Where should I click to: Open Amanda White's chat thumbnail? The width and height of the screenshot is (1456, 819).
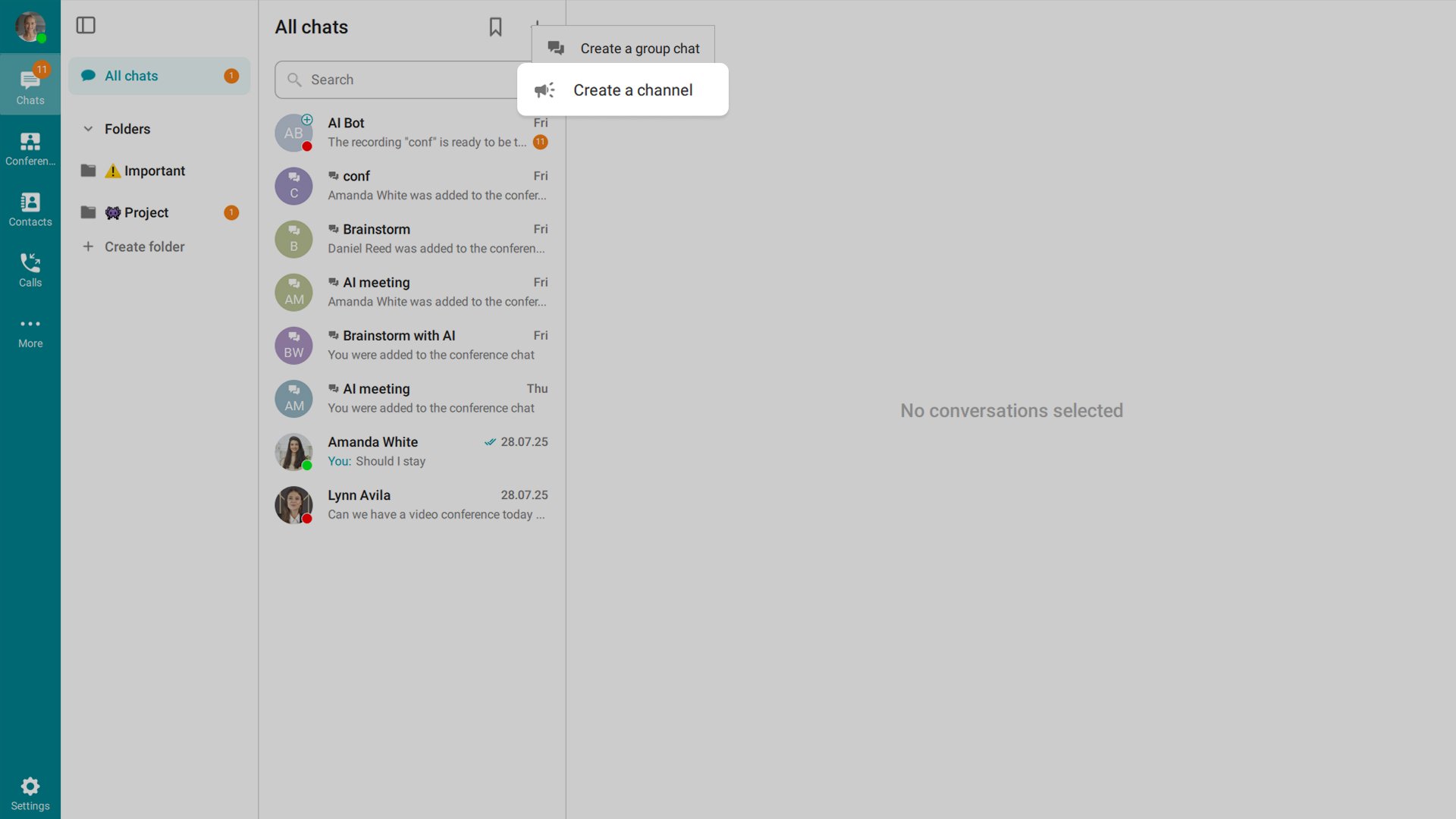(293, 452)
